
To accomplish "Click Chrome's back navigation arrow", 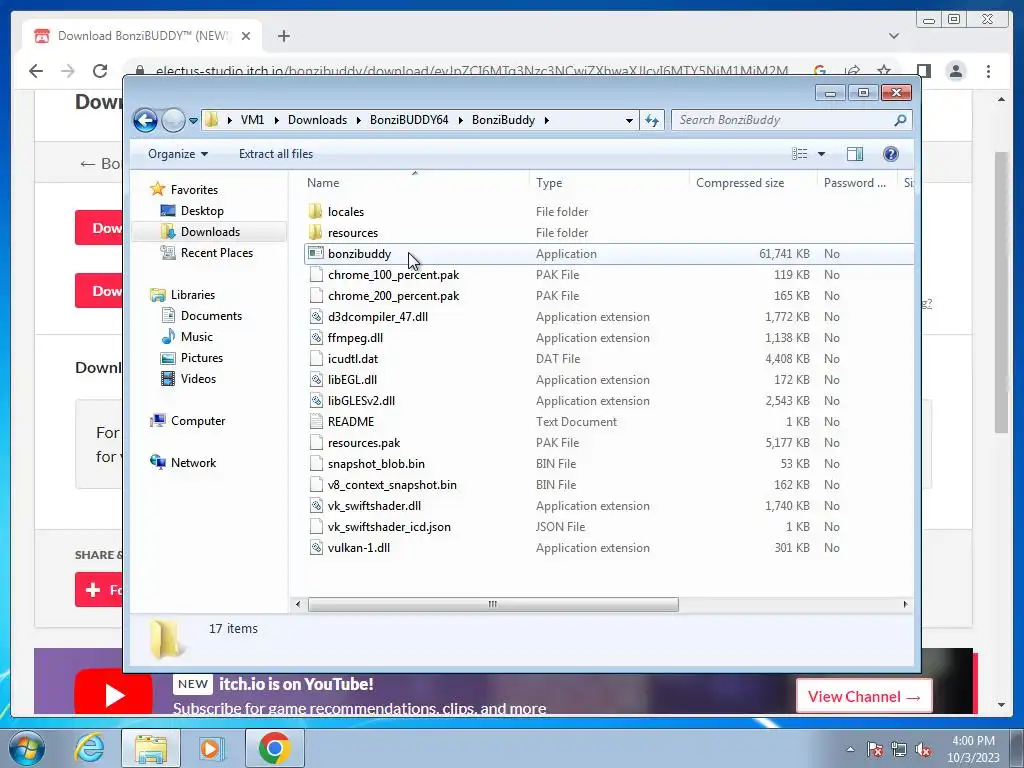I will tap(36, 71).
